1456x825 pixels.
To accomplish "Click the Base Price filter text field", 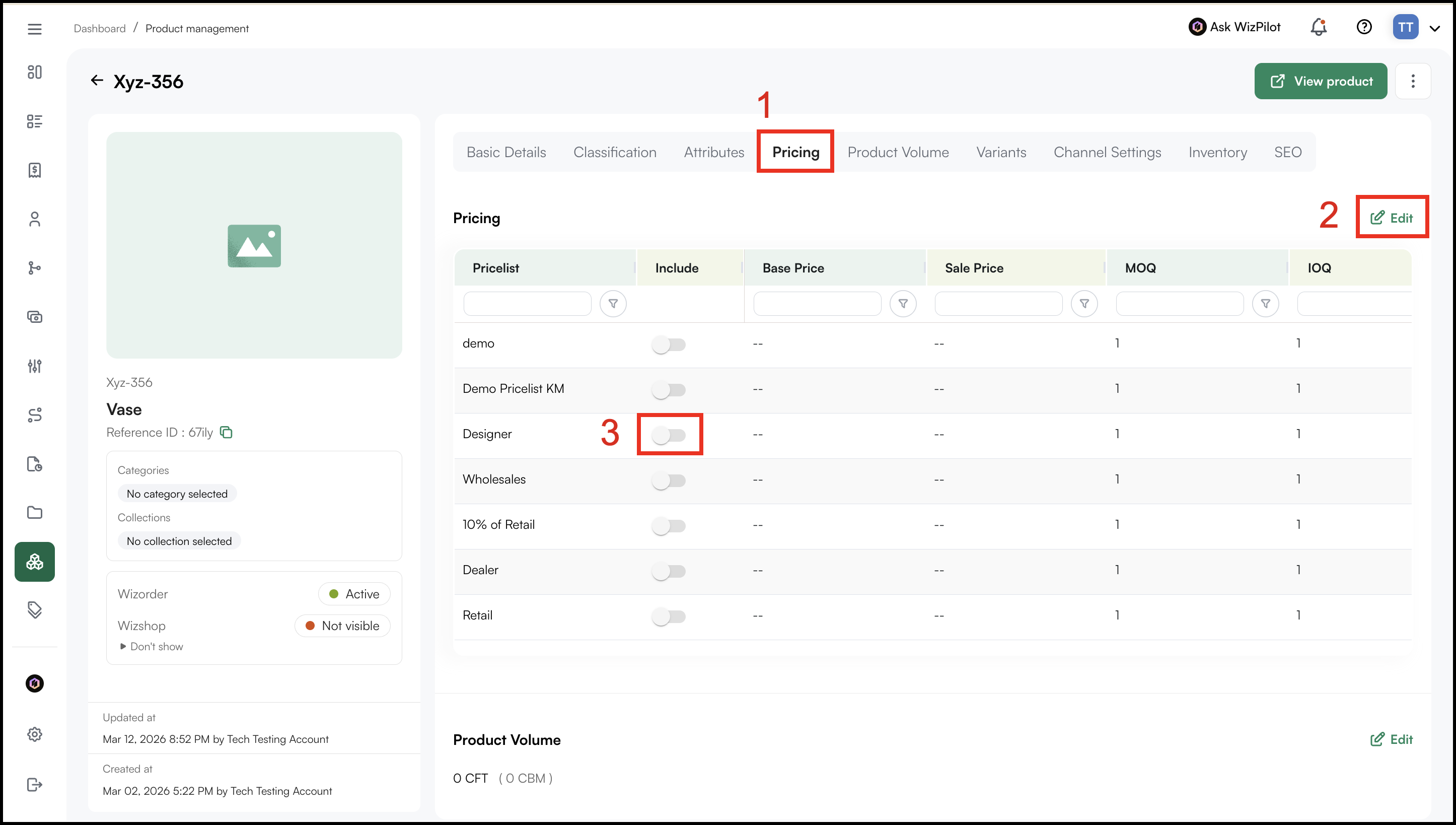I will point(817,304).
